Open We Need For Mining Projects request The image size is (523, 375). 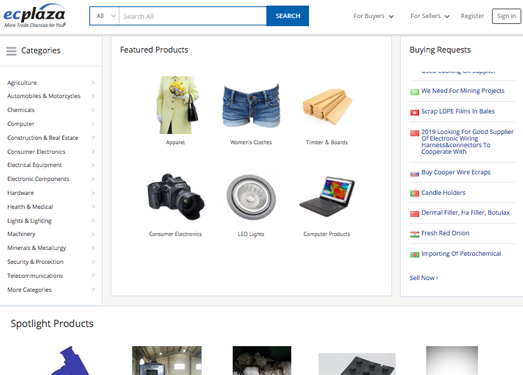[463, 91]
